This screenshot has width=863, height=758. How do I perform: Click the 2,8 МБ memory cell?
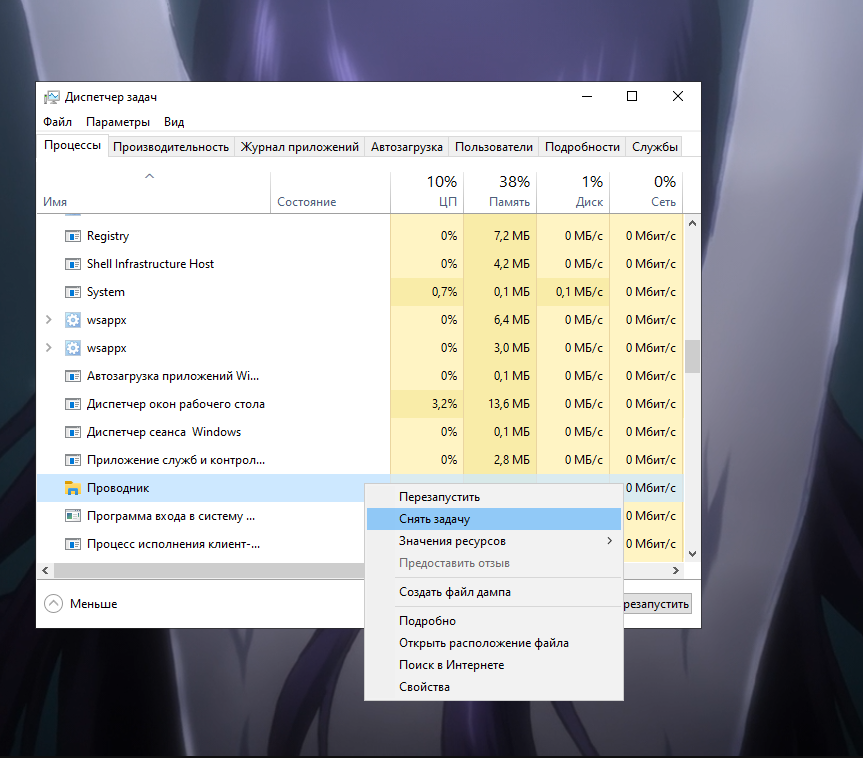click(x=500, y=460)
